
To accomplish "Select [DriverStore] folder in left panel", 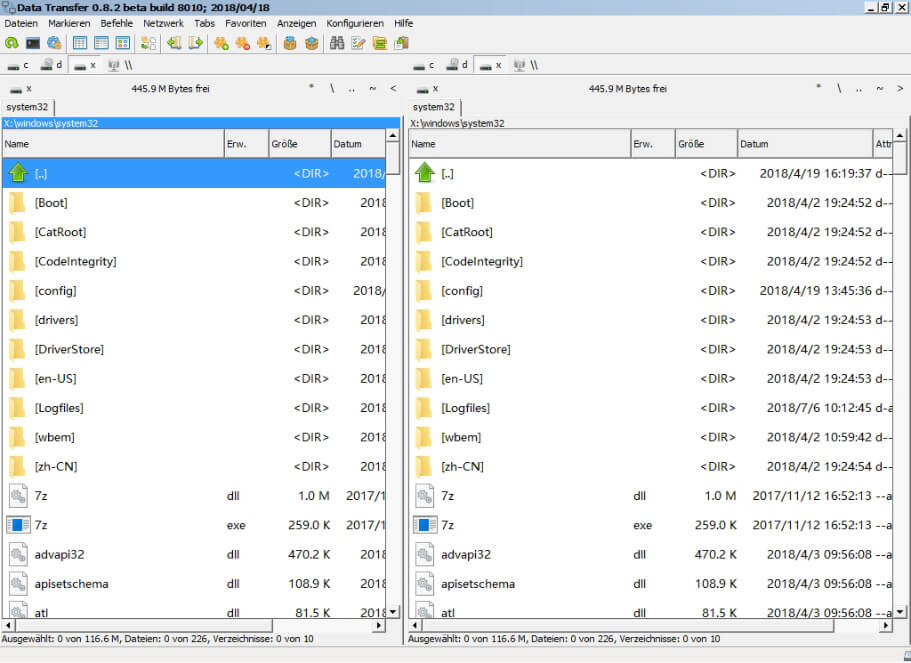I will point(194,349).
